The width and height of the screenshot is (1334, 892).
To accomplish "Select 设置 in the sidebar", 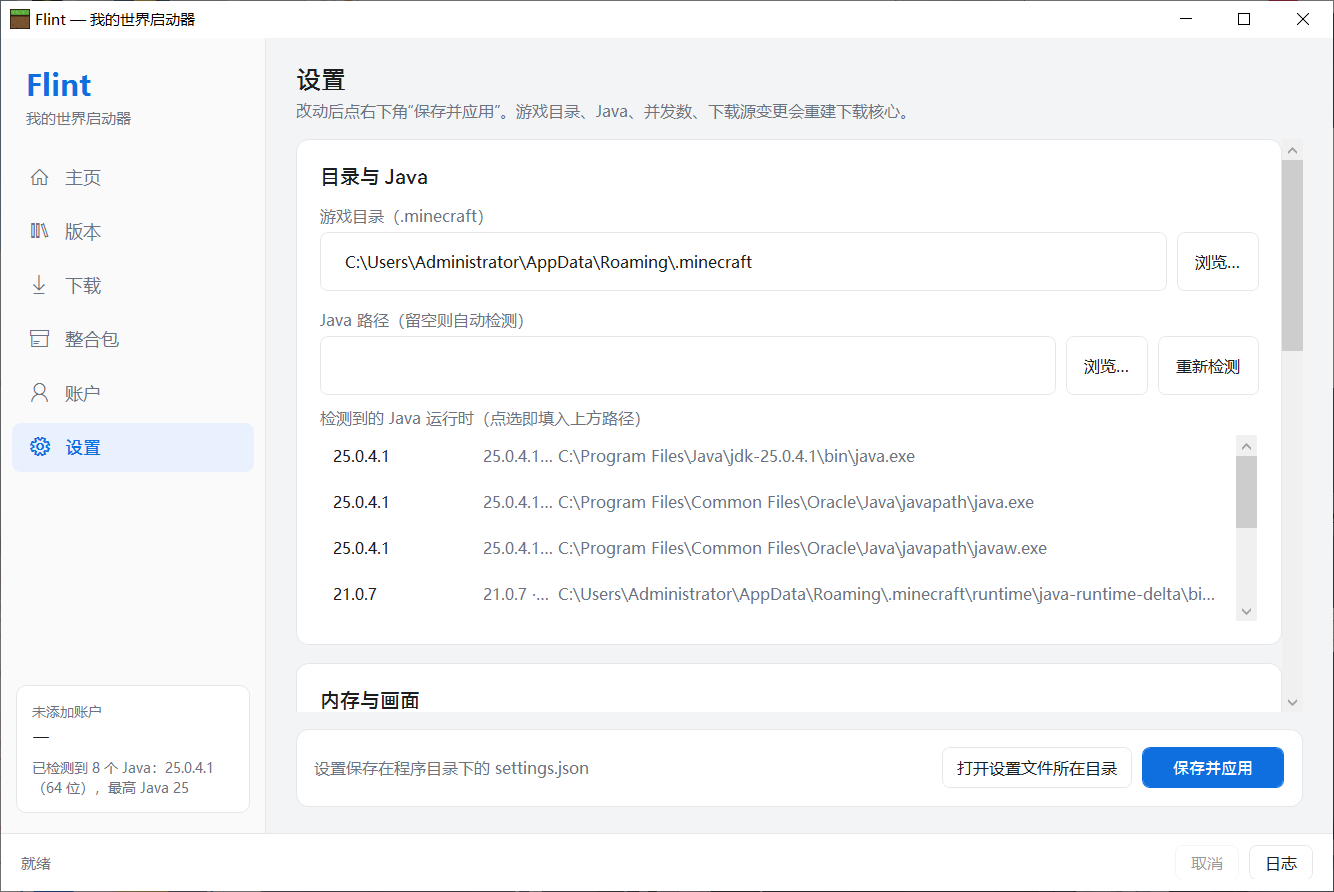I will point(133,447).
